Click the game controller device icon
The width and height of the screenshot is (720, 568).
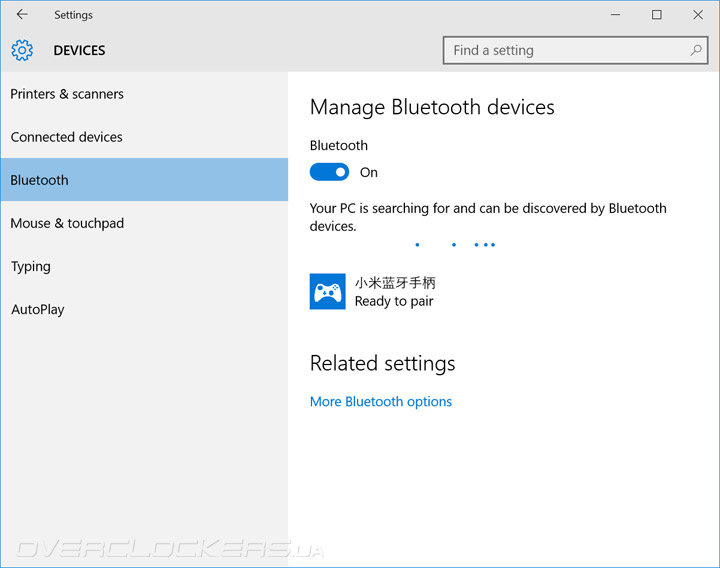(328, 292)
